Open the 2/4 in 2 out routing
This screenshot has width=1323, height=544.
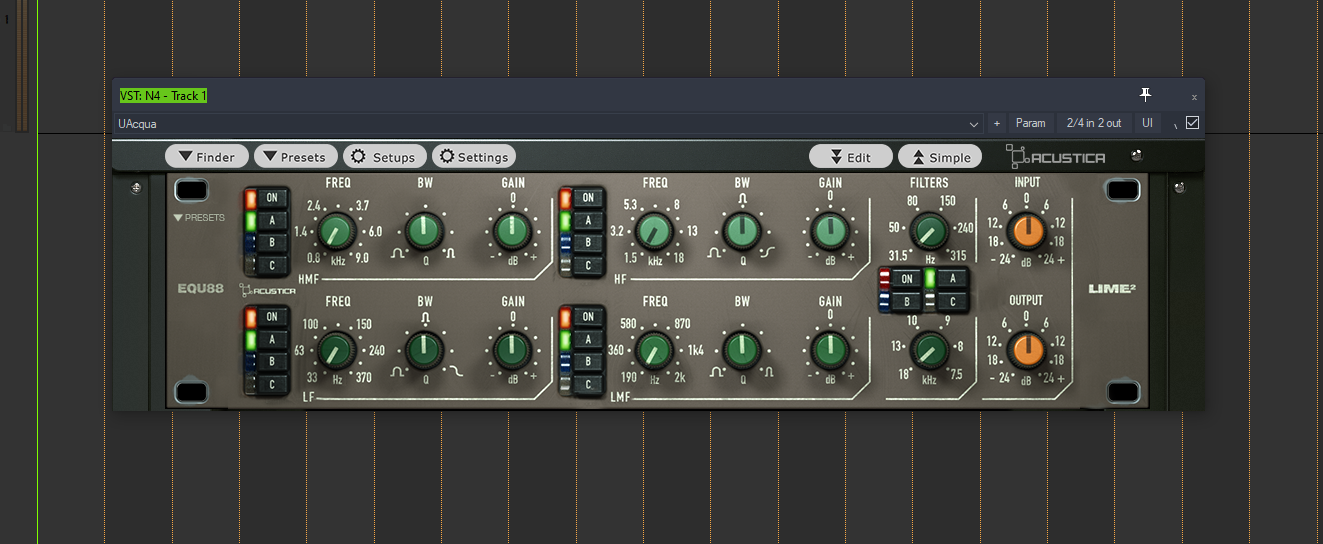pyautogui.click(x=1094, y=124)
